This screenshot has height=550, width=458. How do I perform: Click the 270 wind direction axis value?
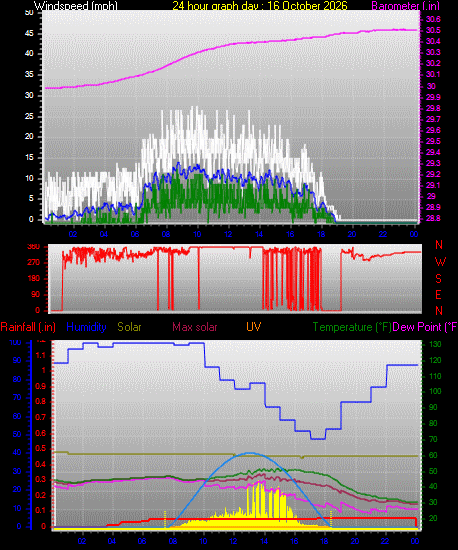pyautogui.click(x=34, y=262)
